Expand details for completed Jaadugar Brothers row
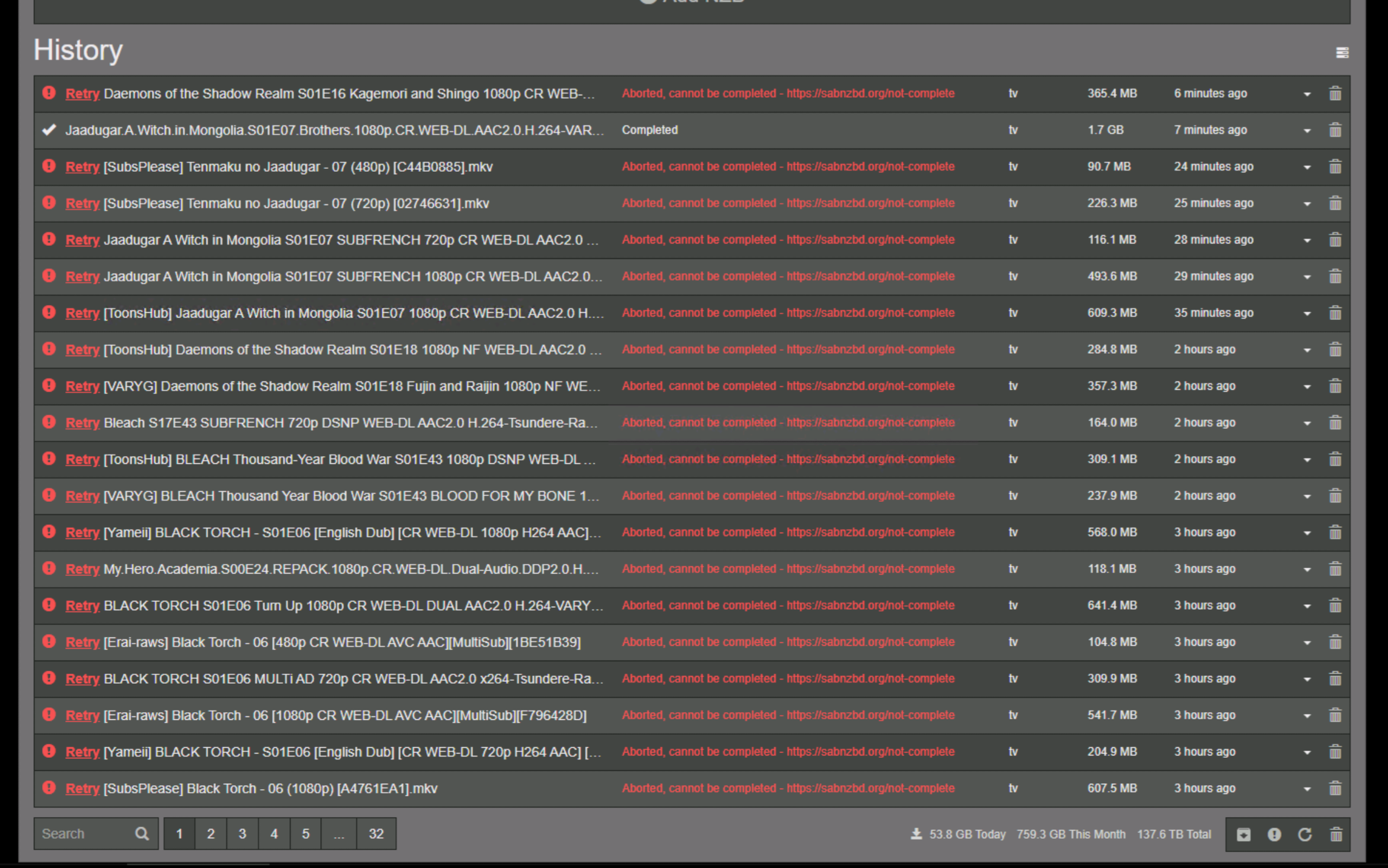The width and height of the screenshot is (1388, 868). (1307, 131)
